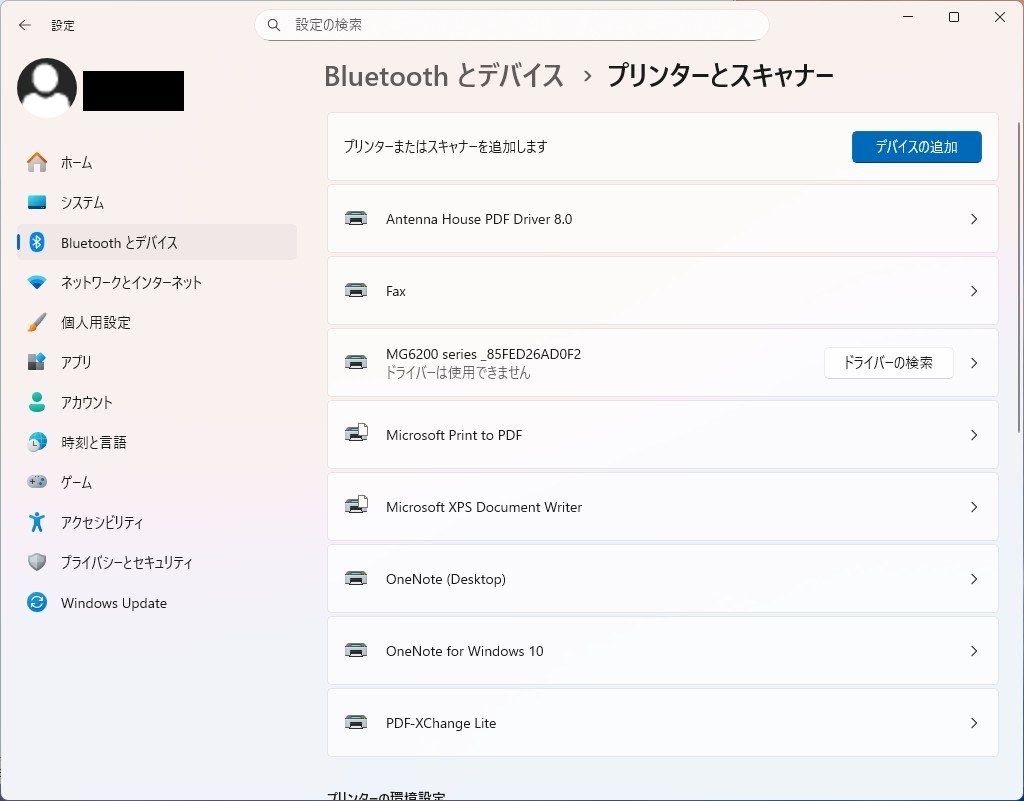Open the Fax row chevron
This screenshot has height=801, width=1024.
[974, 291]
